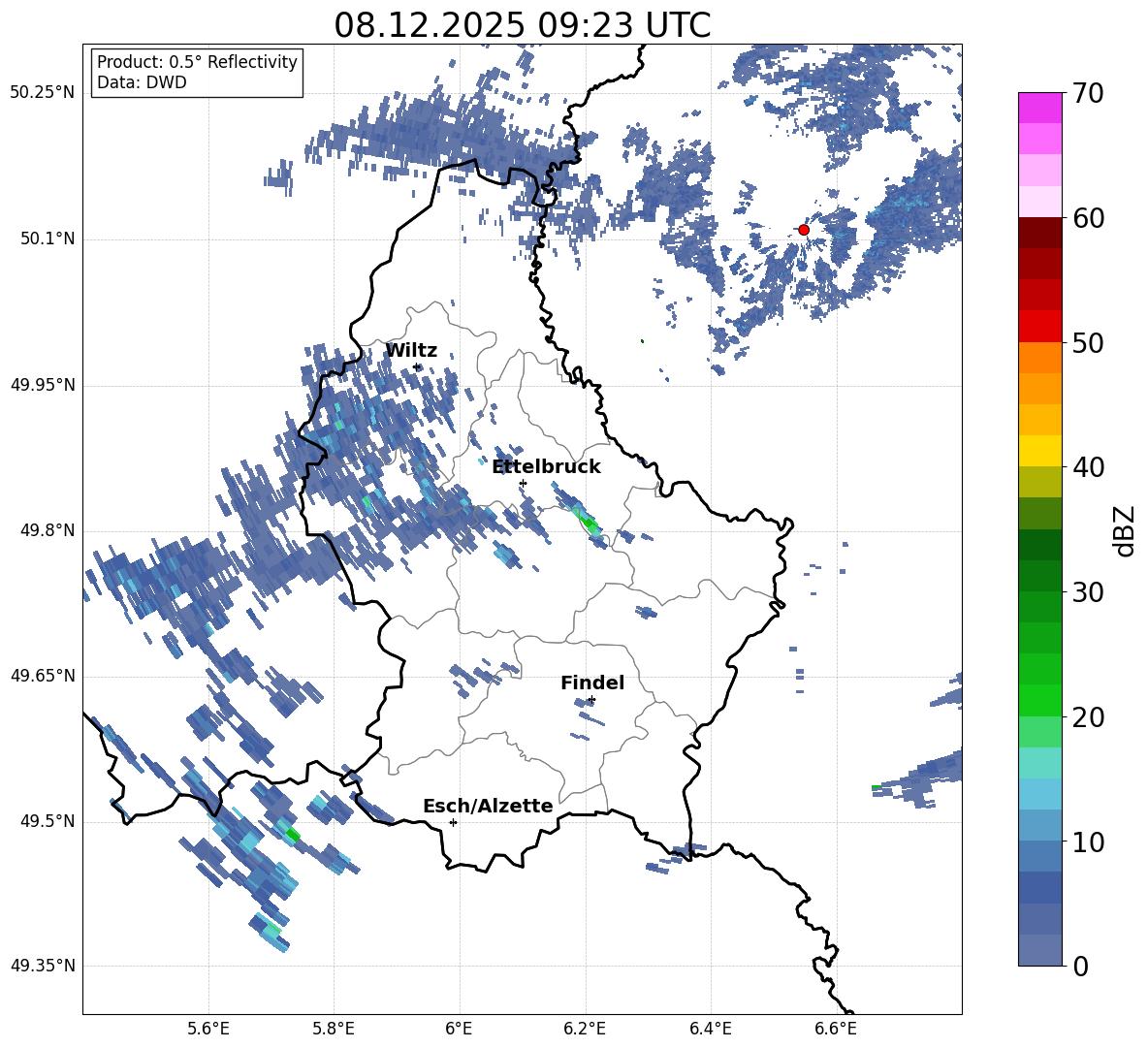Click the 50.1°N latitude label

(48, 238)
